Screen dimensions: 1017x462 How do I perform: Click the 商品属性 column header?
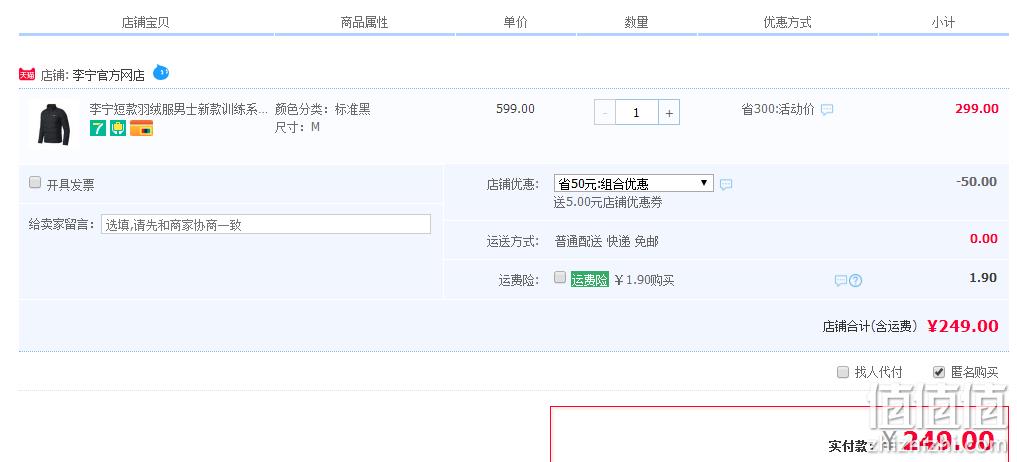tap(365, 23)
